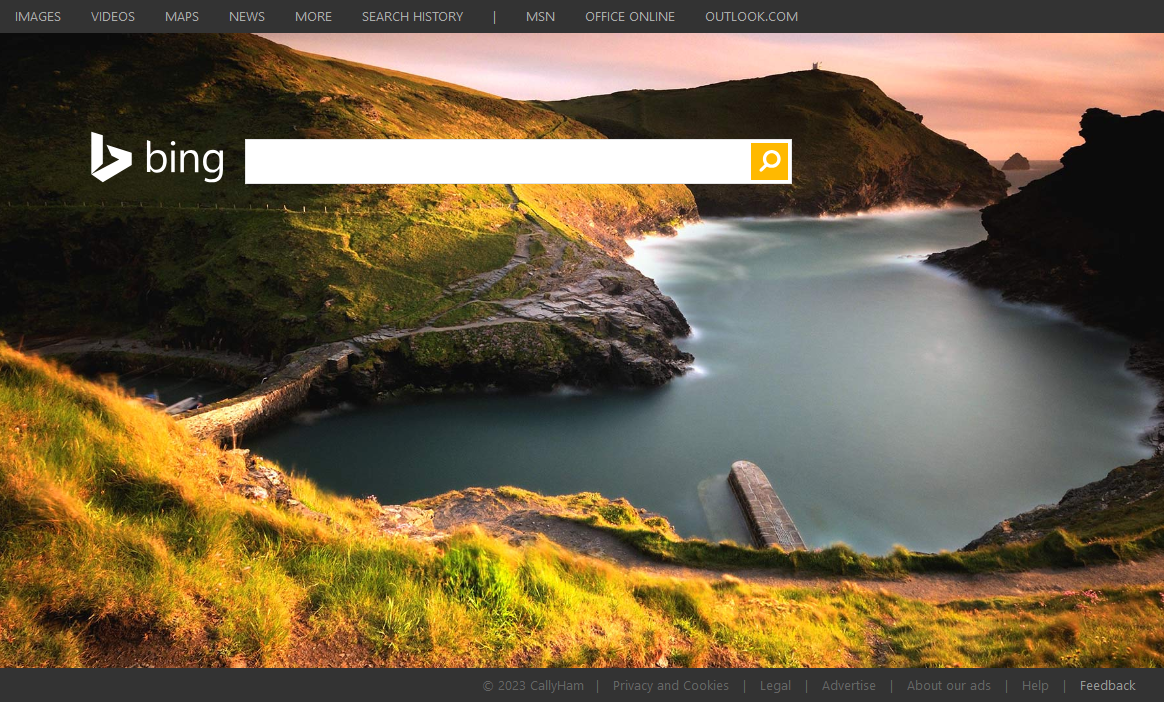The width and height of the screenshot is (1164, 702).
Task: Open the Advertise footer link
Action: click(x=849, y=686)
